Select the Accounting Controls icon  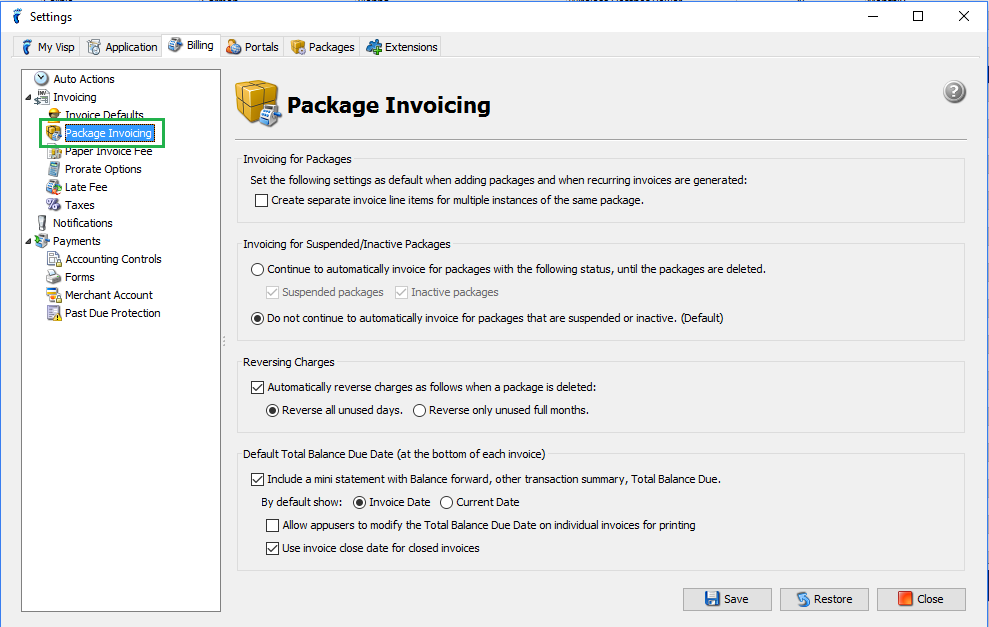[x=54, y=259]
